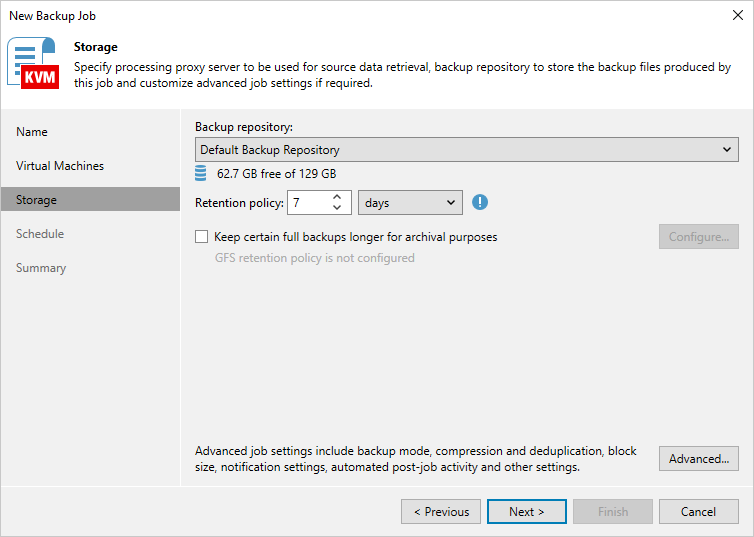Click the Next button

coord(526,512)
